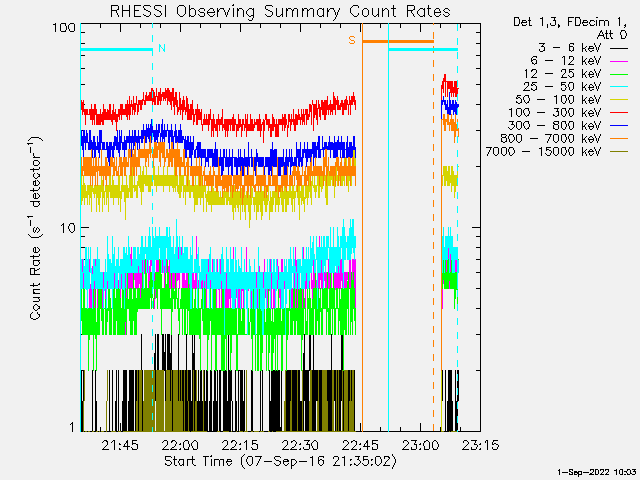Click the 22:15 time axis label

coord(240,445)
